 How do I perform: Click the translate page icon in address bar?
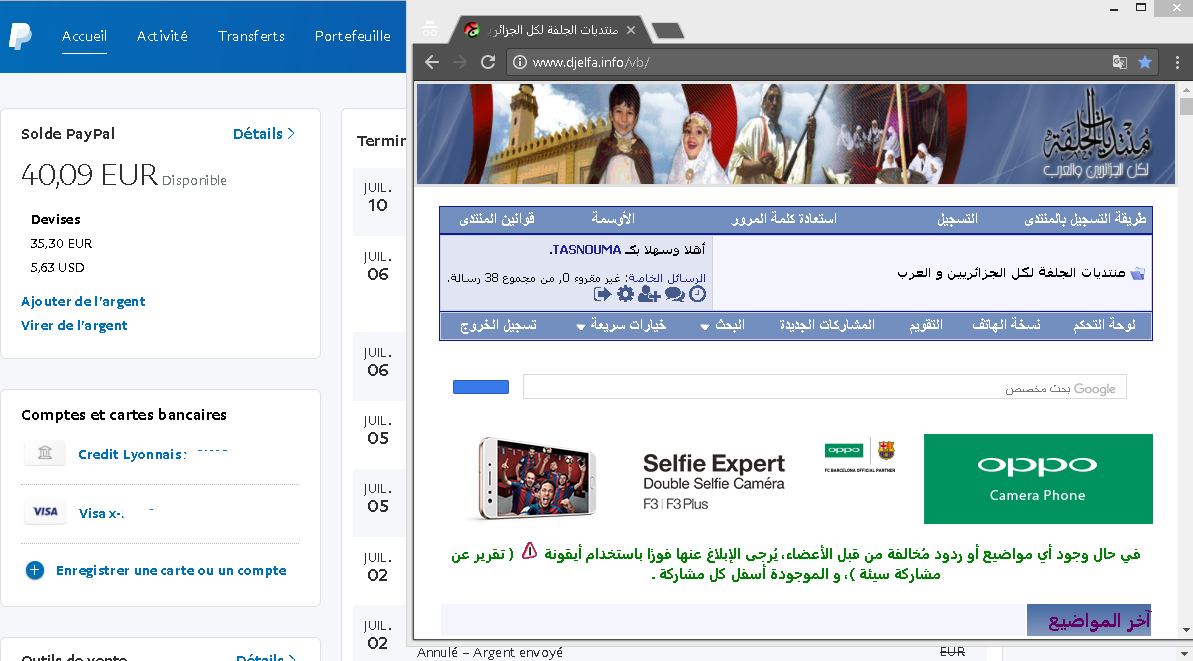click(1119, 62)
